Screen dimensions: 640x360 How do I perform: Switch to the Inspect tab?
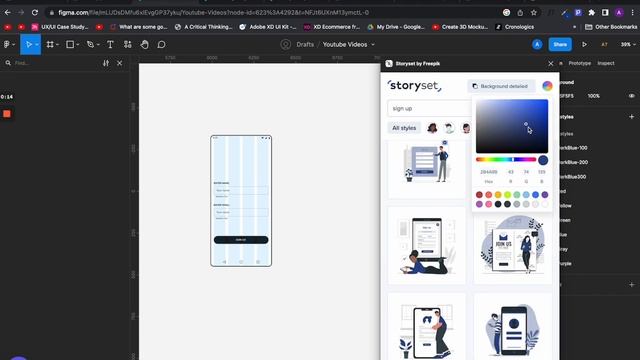click(606, 63)
